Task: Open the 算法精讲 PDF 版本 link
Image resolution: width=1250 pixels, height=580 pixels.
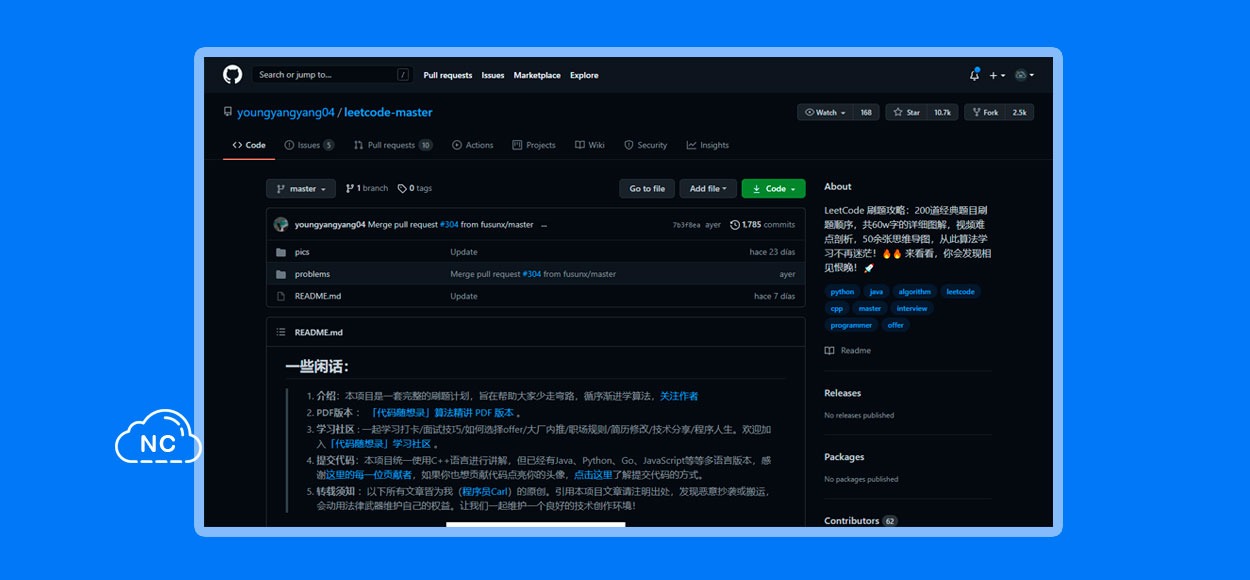Action: pyautogui.click(x=441, y=412)
